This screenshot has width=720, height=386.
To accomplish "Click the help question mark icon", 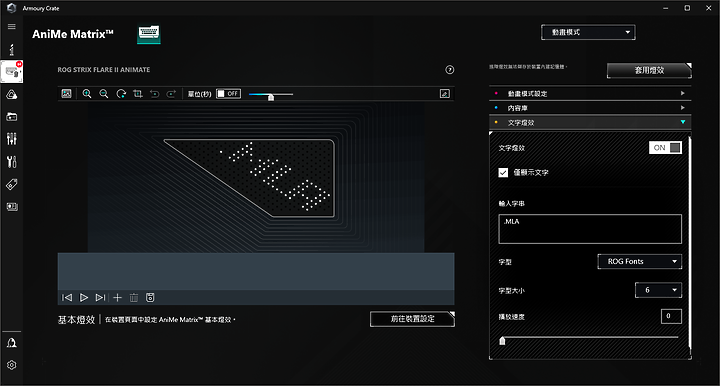I will pos(450,70).
